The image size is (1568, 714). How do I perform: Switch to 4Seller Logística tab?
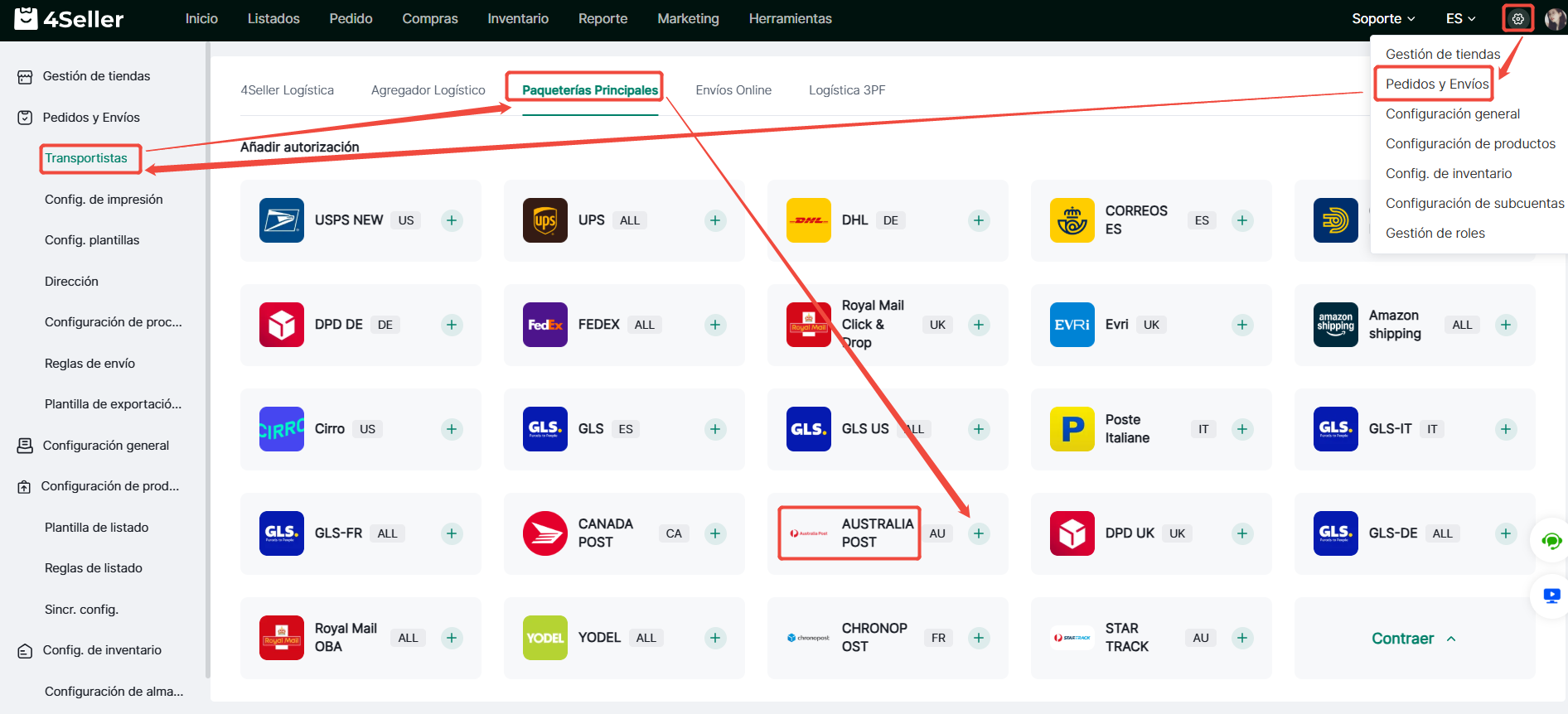(288, 90)
